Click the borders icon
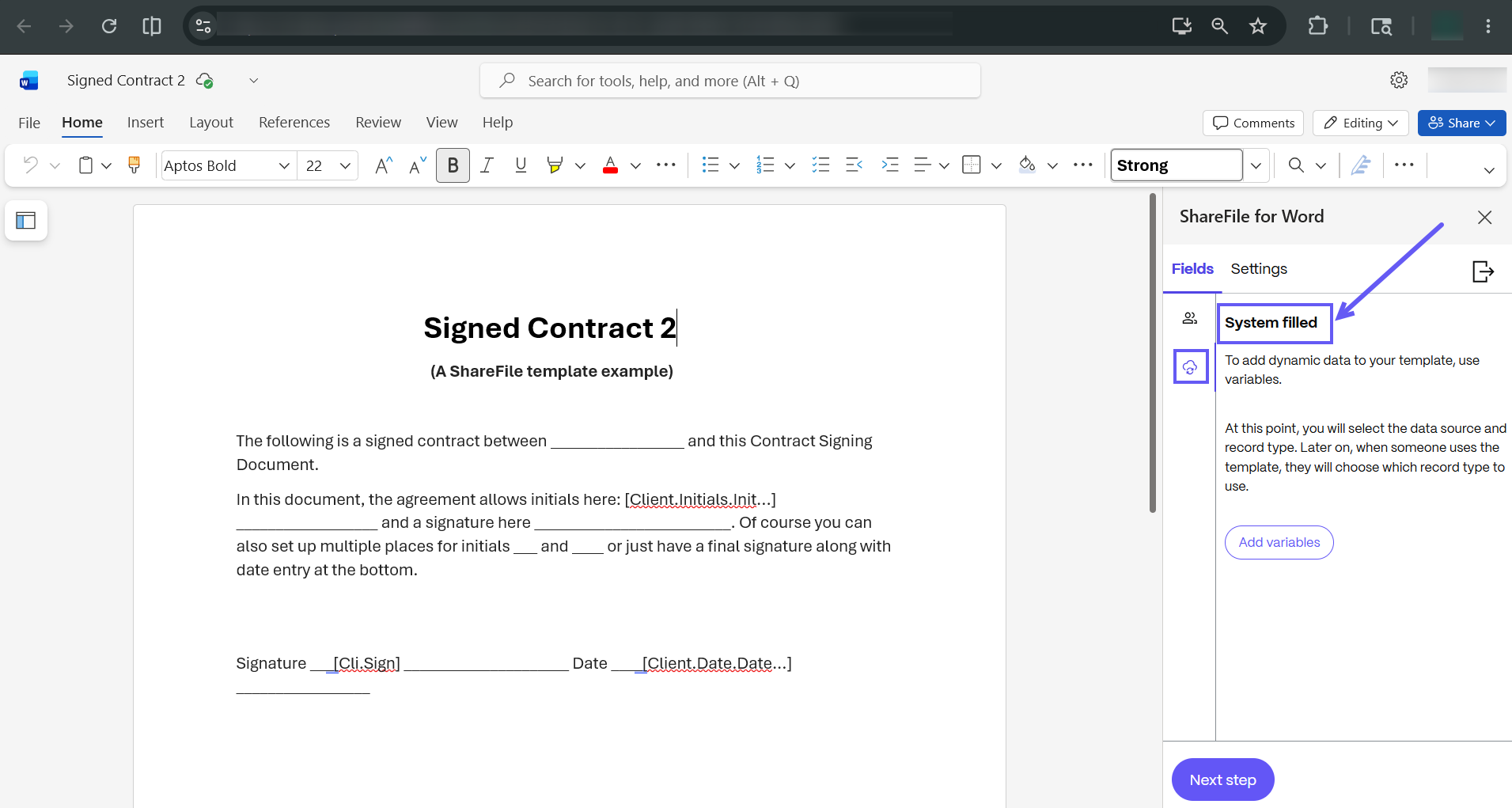Image resolution: width=1512 pixels, height=808 pixels. [971, 165]
